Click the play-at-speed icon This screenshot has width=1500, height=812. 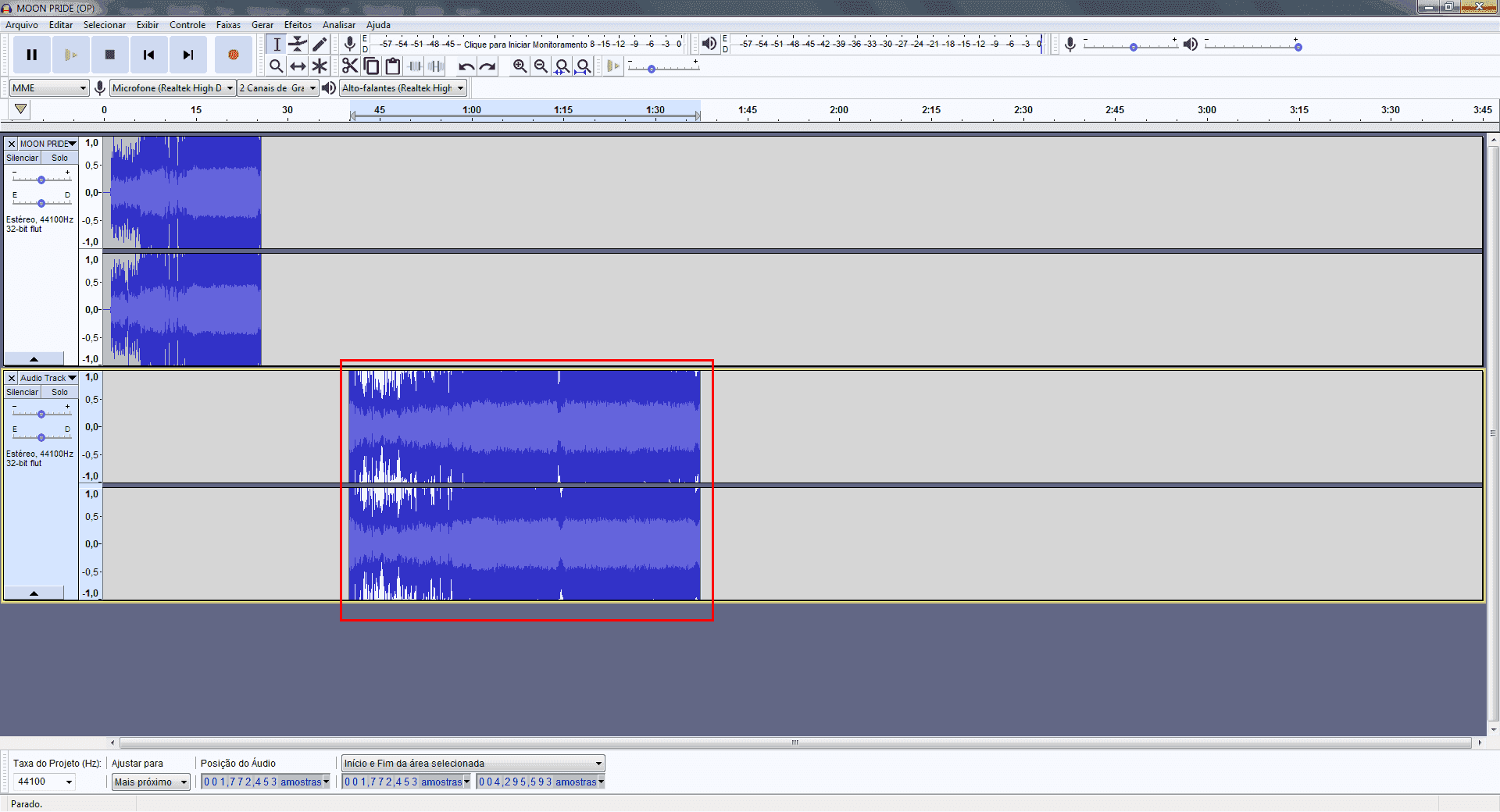point(613,66)
